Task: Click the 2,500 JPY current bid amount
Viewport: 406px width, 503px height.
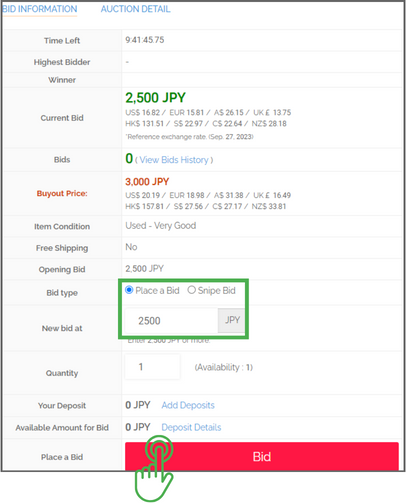Action: 155,98
